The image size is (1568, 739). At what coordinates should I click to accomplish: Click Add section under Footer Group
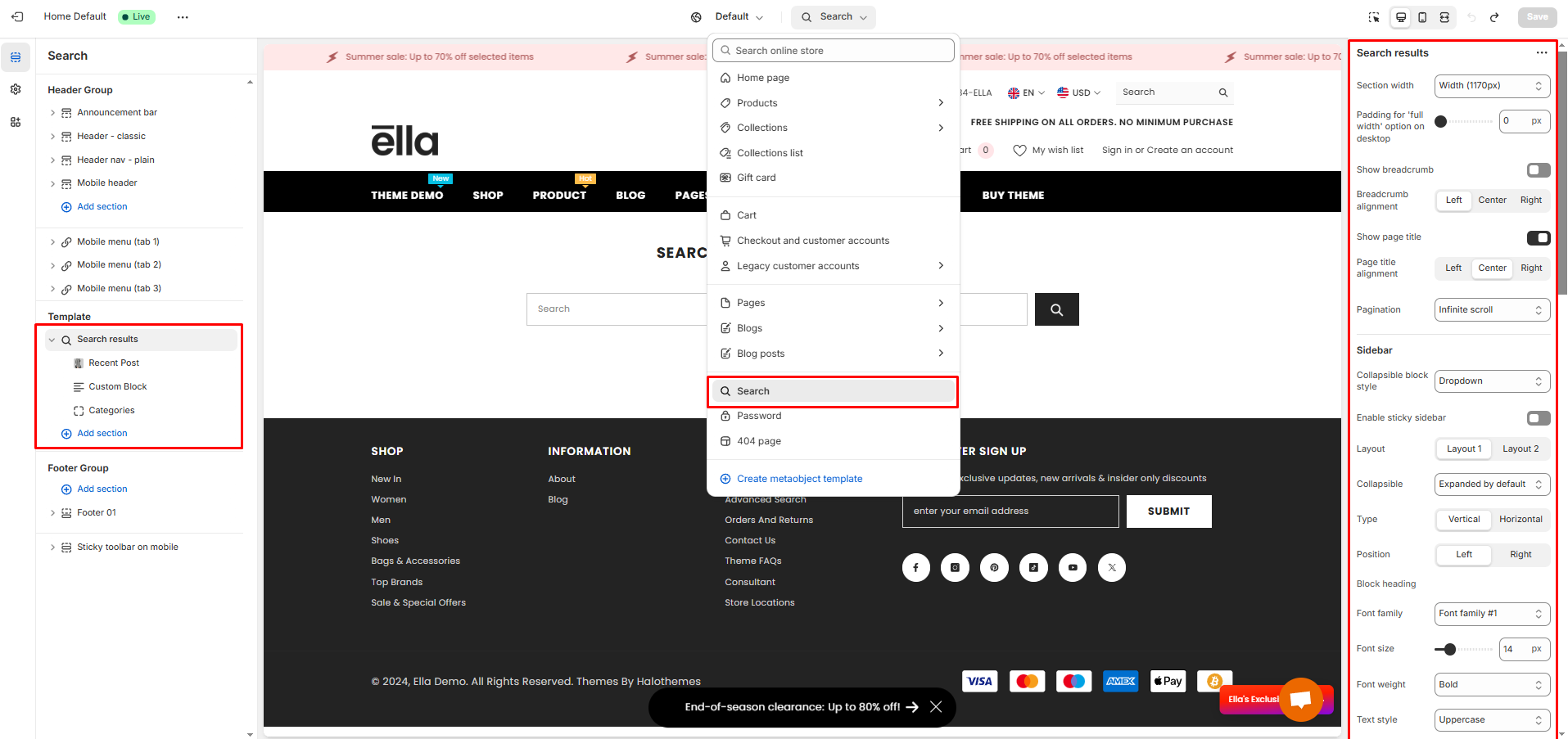pyautogui.click(x=102, y=489)
